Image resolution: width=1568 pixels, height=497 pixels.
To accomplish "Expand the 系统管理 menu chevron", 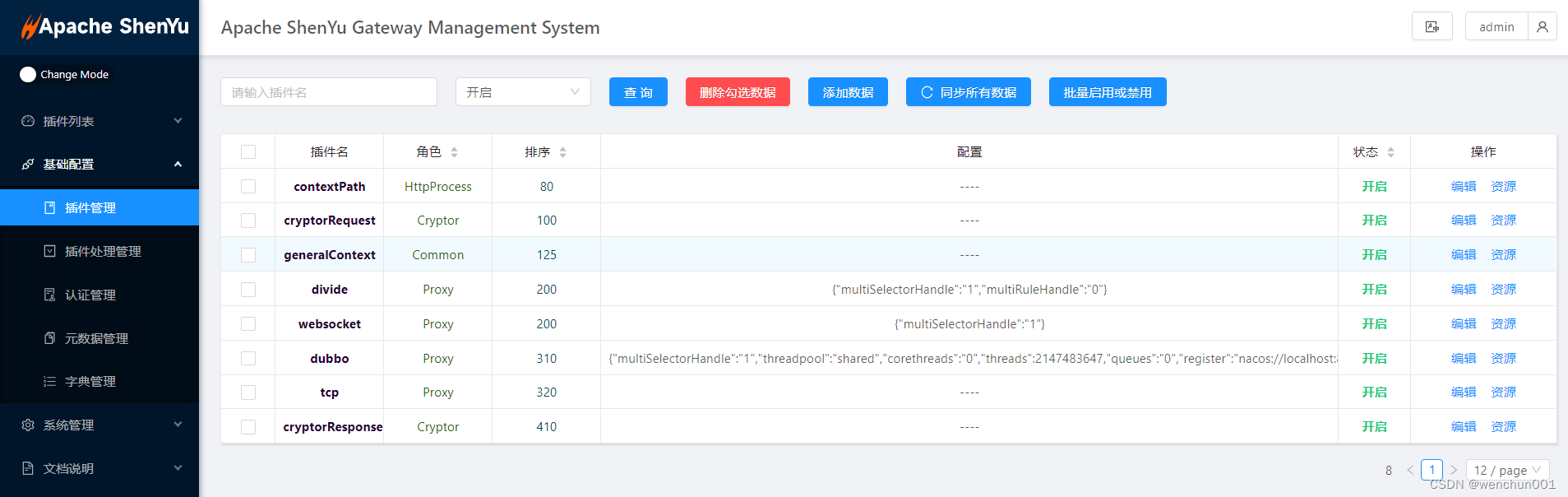I will [178, 425].
